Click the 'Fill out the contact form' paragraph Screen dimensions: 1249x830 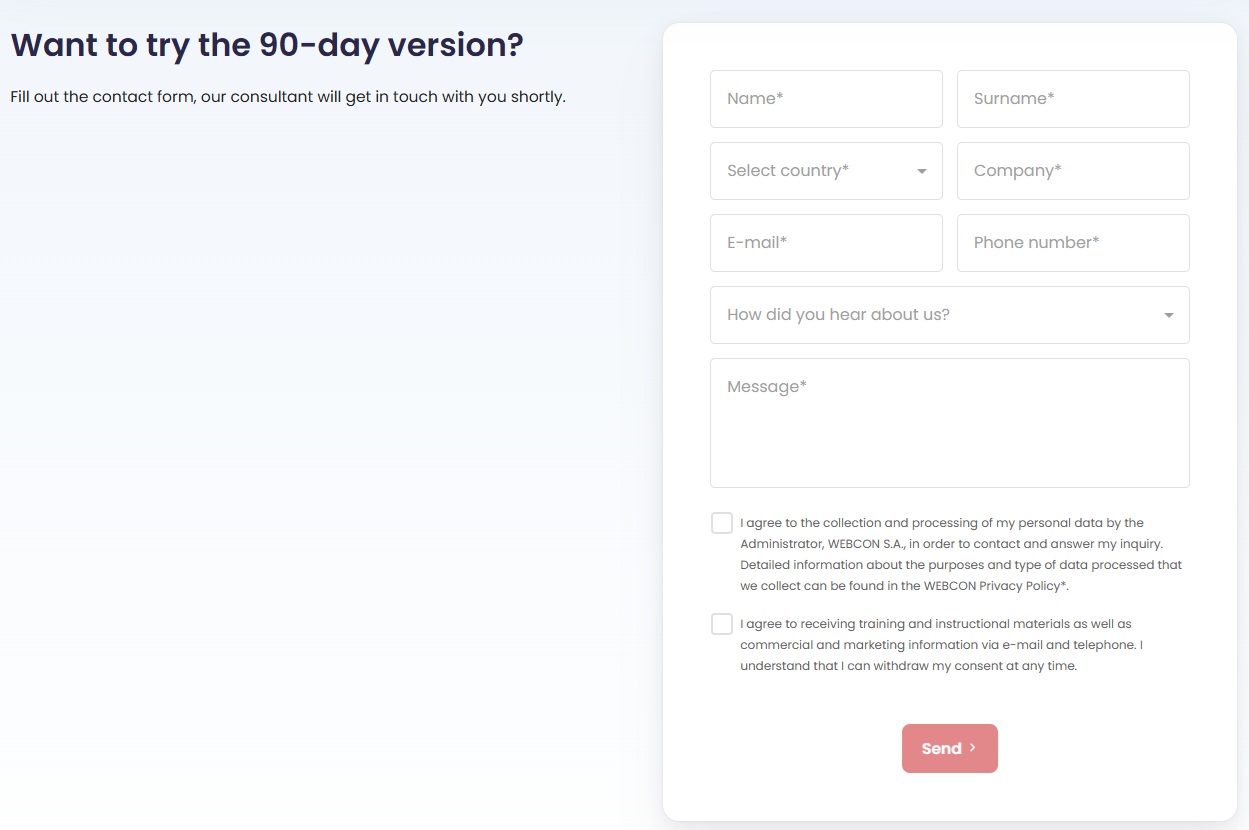tap(288, 97)
